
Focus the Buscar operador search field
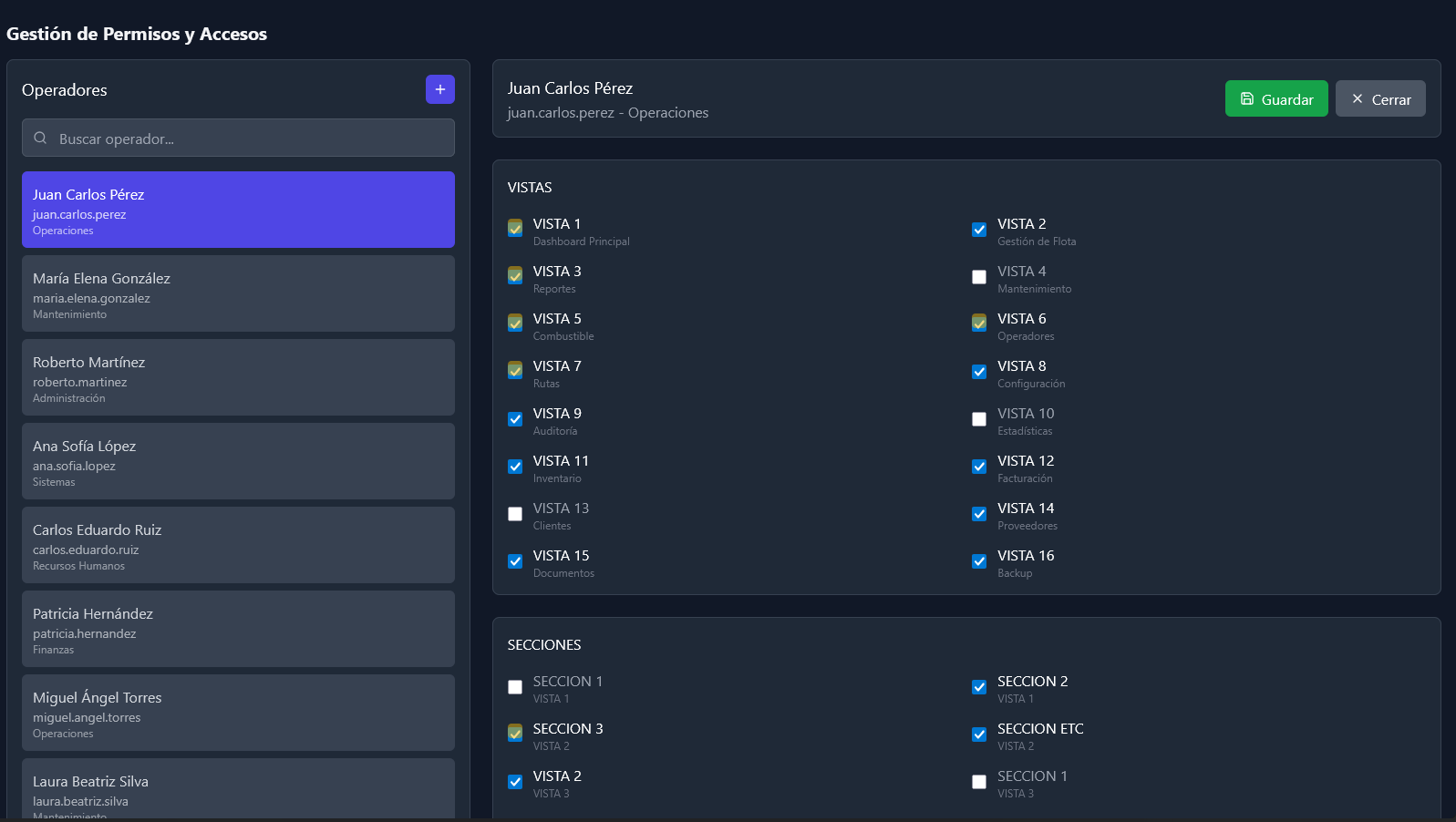coord(238,139)
